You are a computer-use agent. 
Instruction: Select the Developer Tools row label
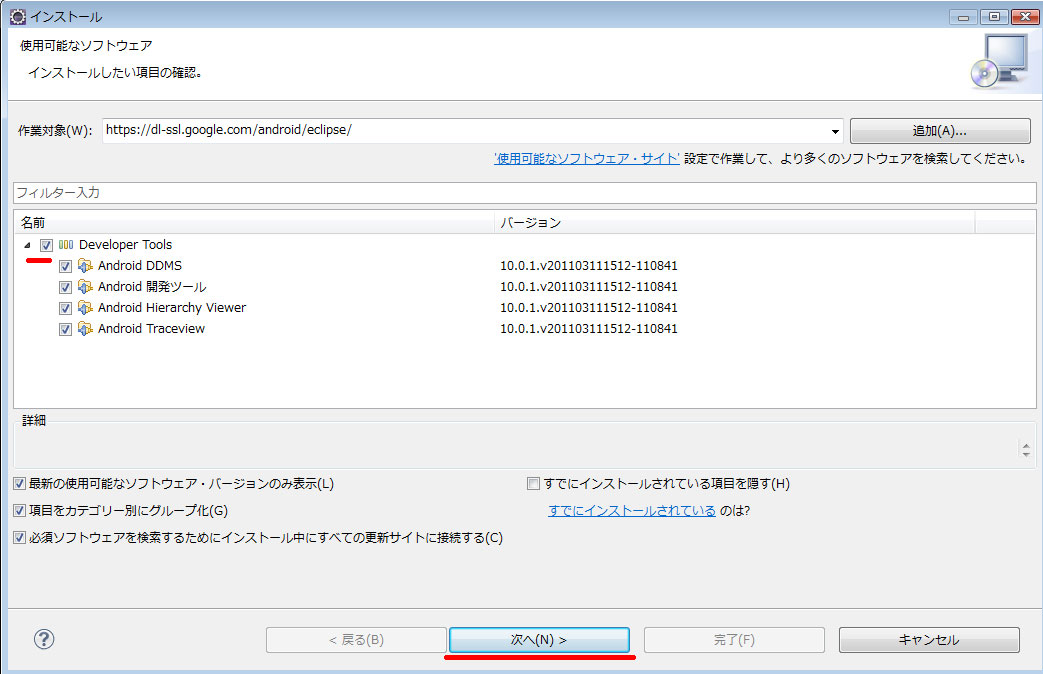(125, 245)
